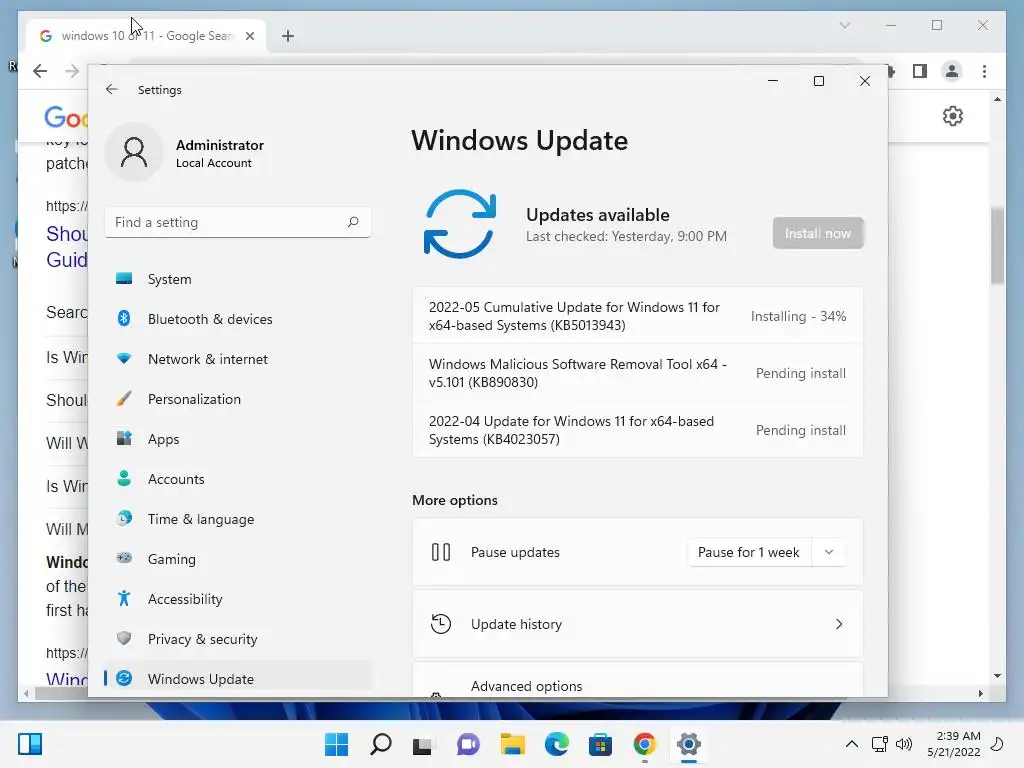
Task: Open Apps settings category
Action: coord(238,439)
